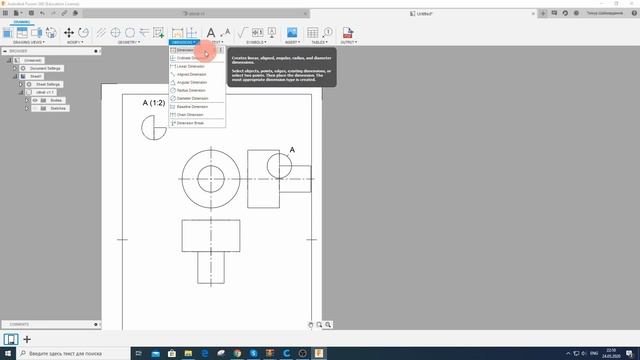Collapse the Dimensions dropdown header

[x=184, y=42]
